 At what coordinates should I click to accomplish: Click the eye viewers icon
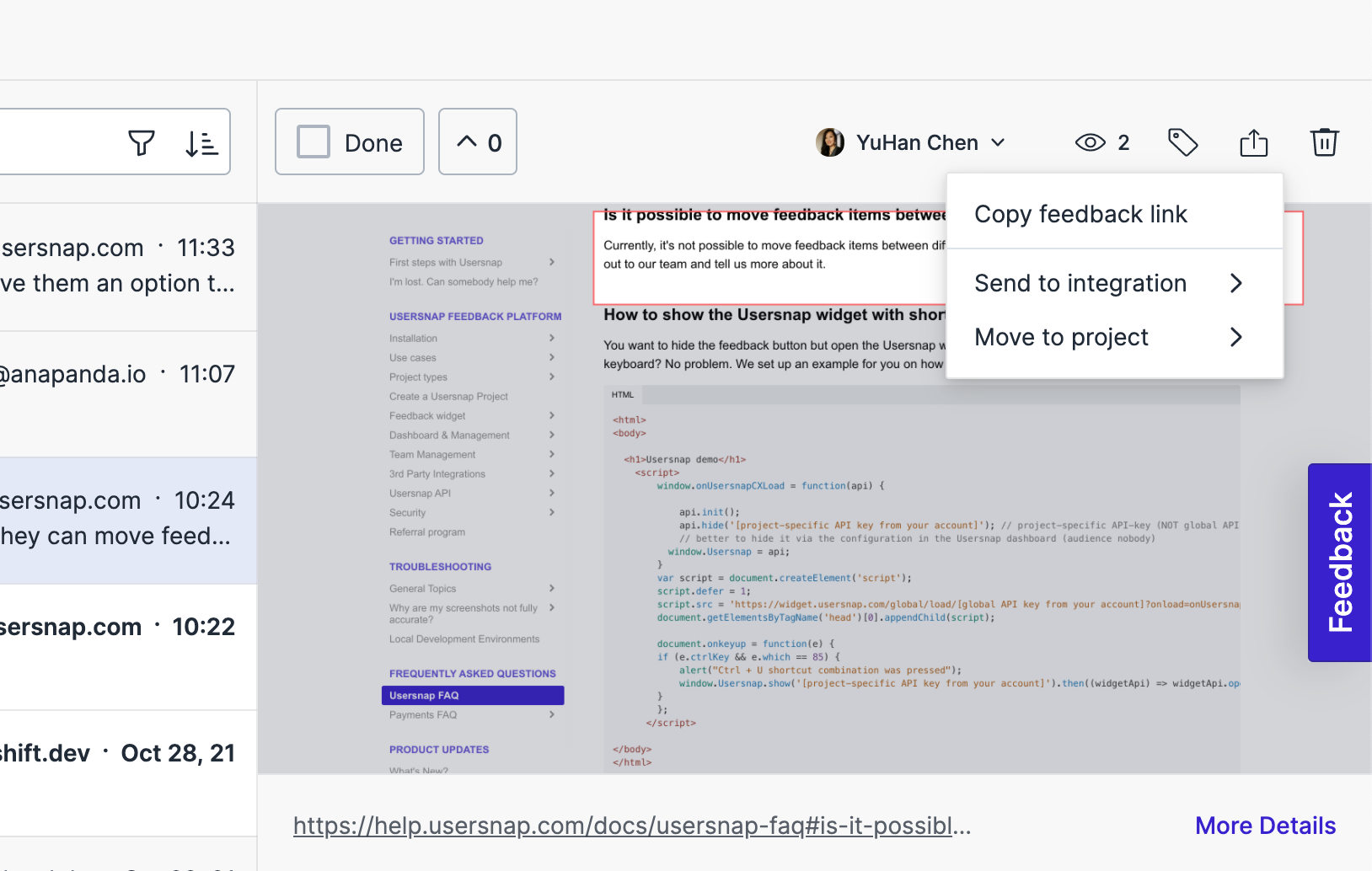pos(1090,142)
